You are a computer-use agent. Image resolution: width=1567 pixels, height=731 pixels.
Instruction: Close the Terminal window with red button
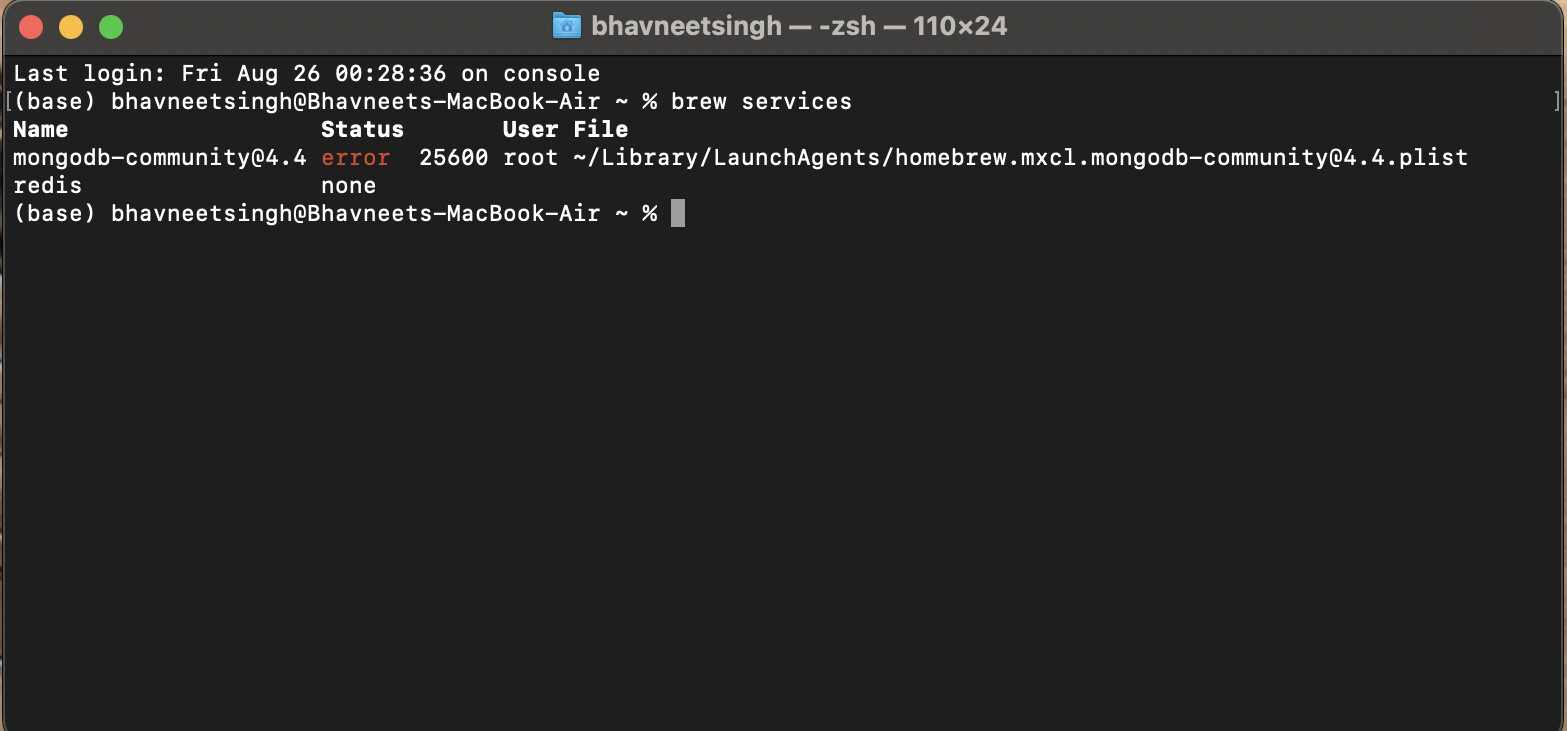tap(31, 27)
